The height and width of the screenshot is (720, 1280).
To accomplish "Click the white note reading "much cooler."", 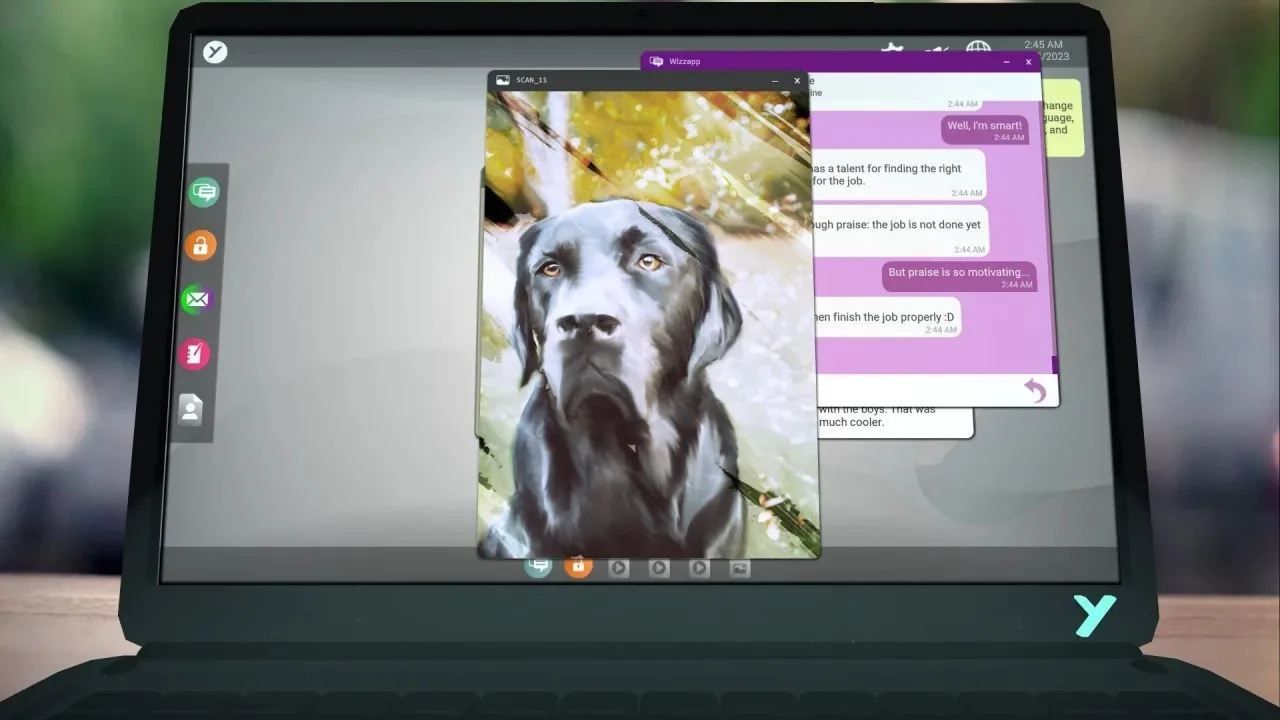I will [x=895, y=422].
